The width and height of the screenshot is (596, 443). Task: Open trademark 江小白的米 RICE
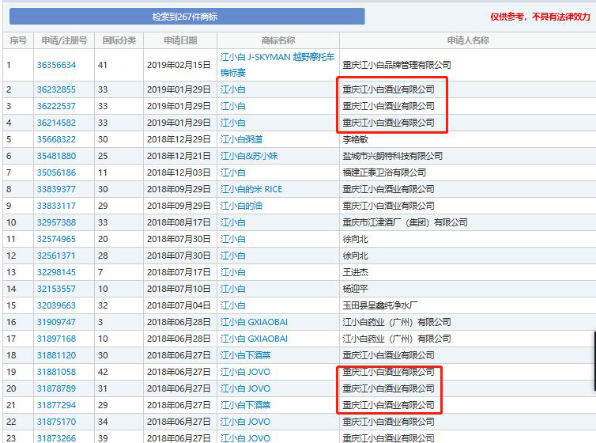pos(251,189)
